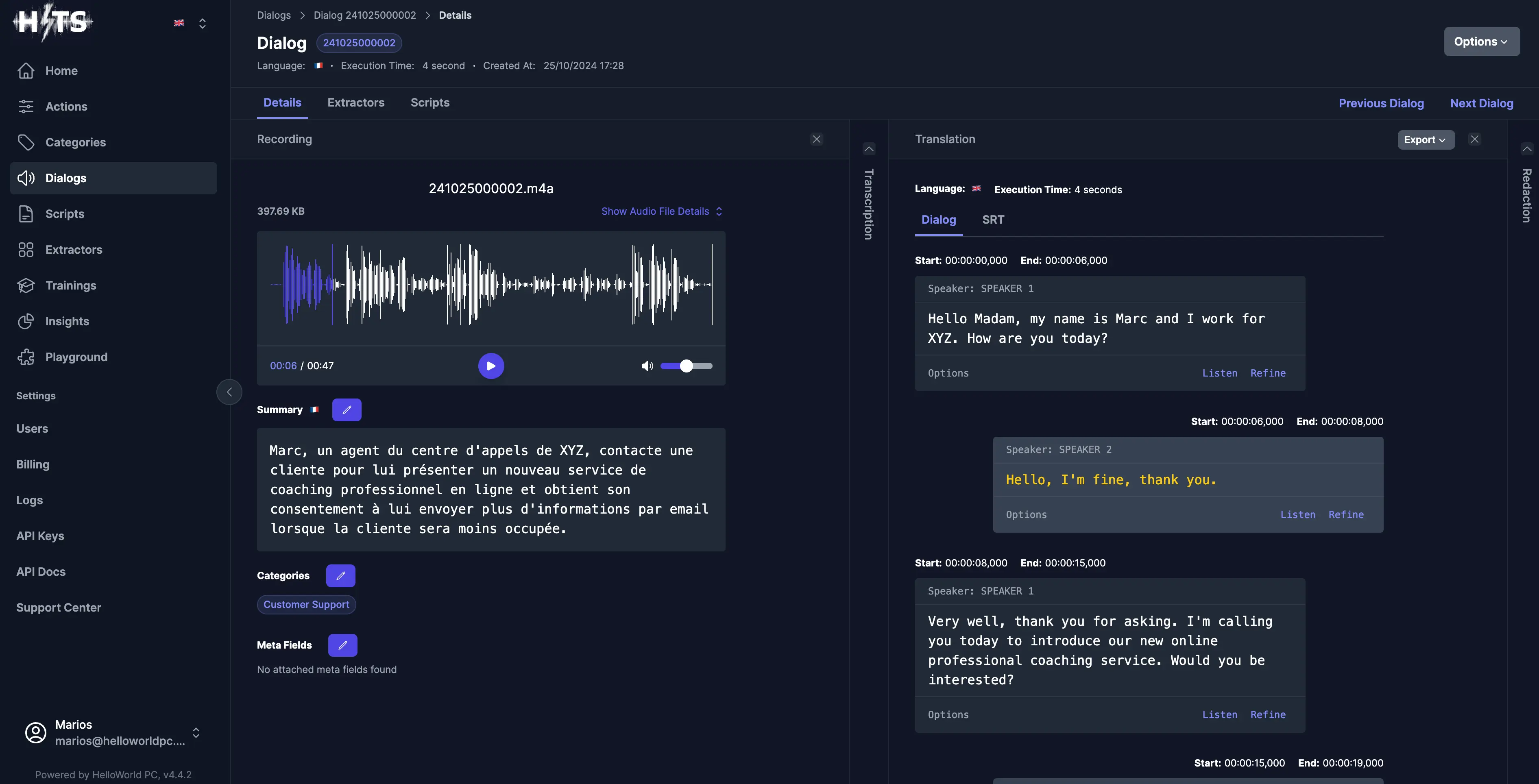Image resolution: width=1539 pixels, height=784 pixels.
Task: Select the Trainings sidebar icon
Action: 26,285
